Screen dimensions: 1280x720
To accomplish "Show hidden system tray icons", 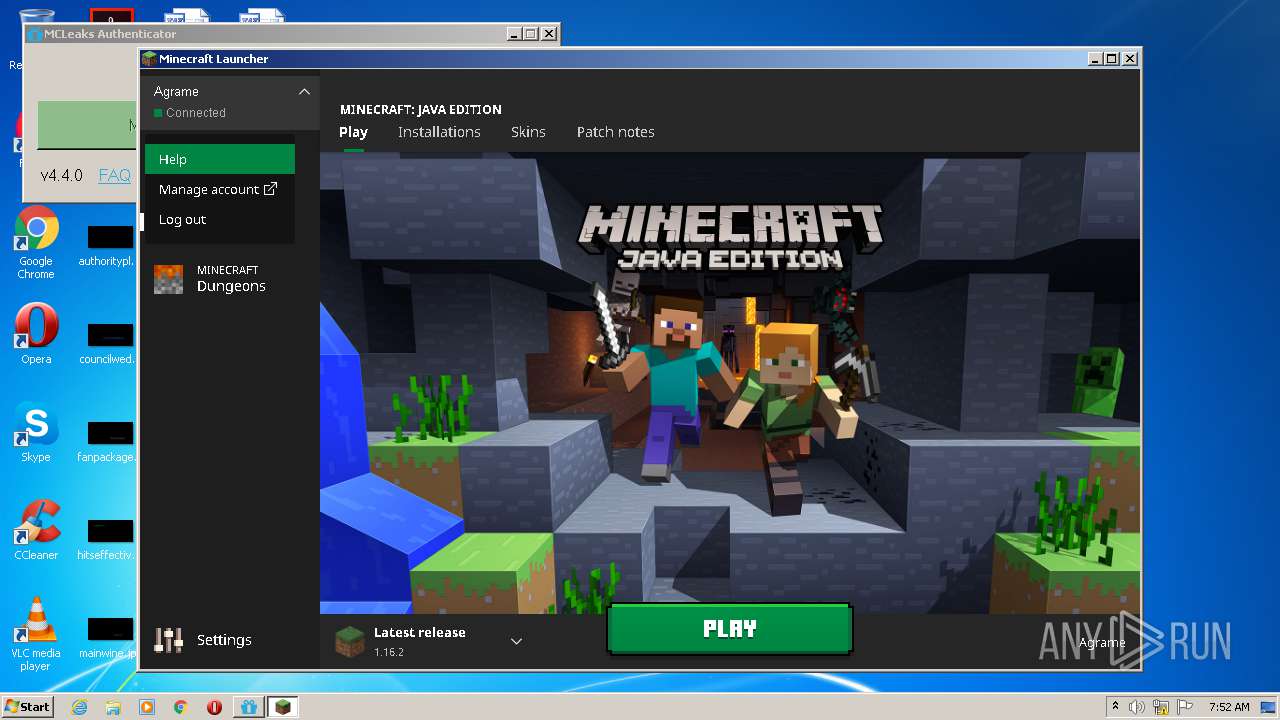I will point(1116,706).
